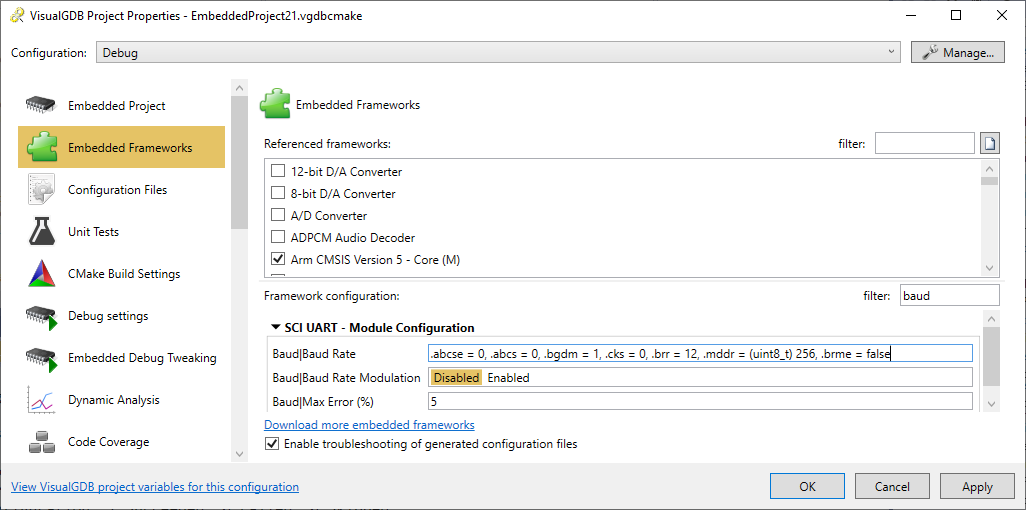Switch to CMake Build Settings page
1026x510 pixels.
[122, 274]
